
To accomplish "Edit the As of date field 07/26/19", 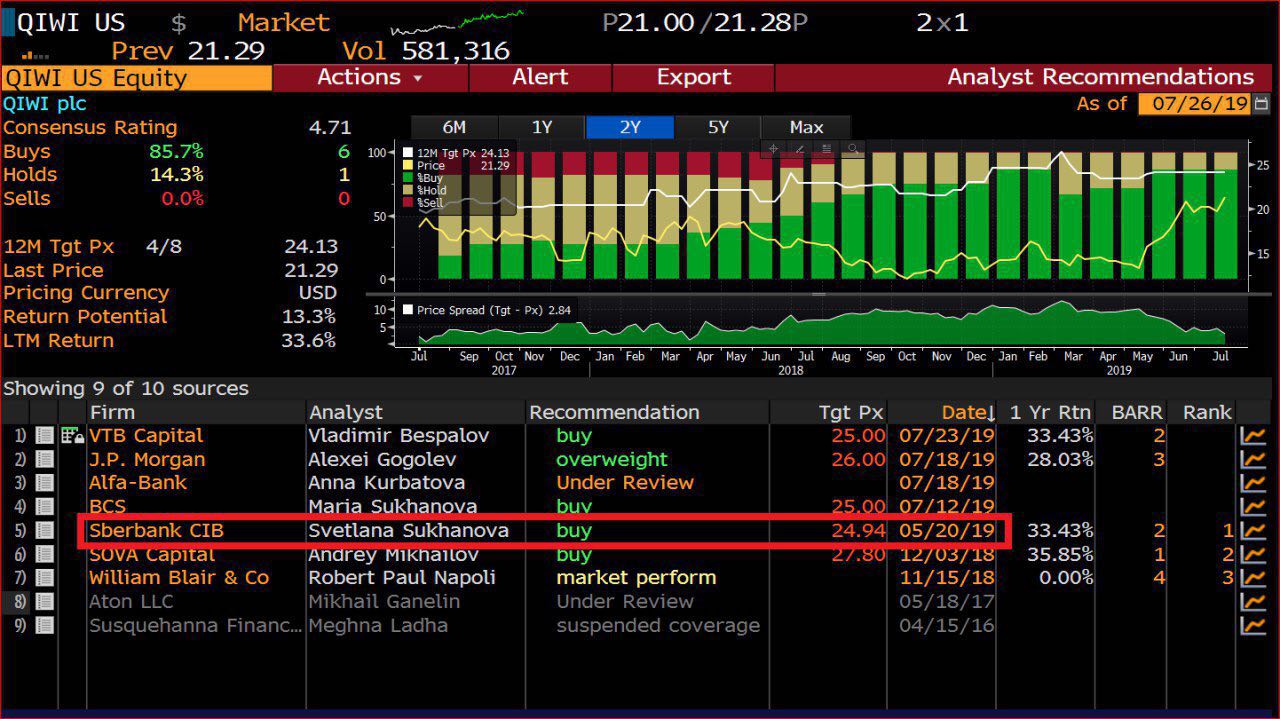I will (x=1195, y=103).
